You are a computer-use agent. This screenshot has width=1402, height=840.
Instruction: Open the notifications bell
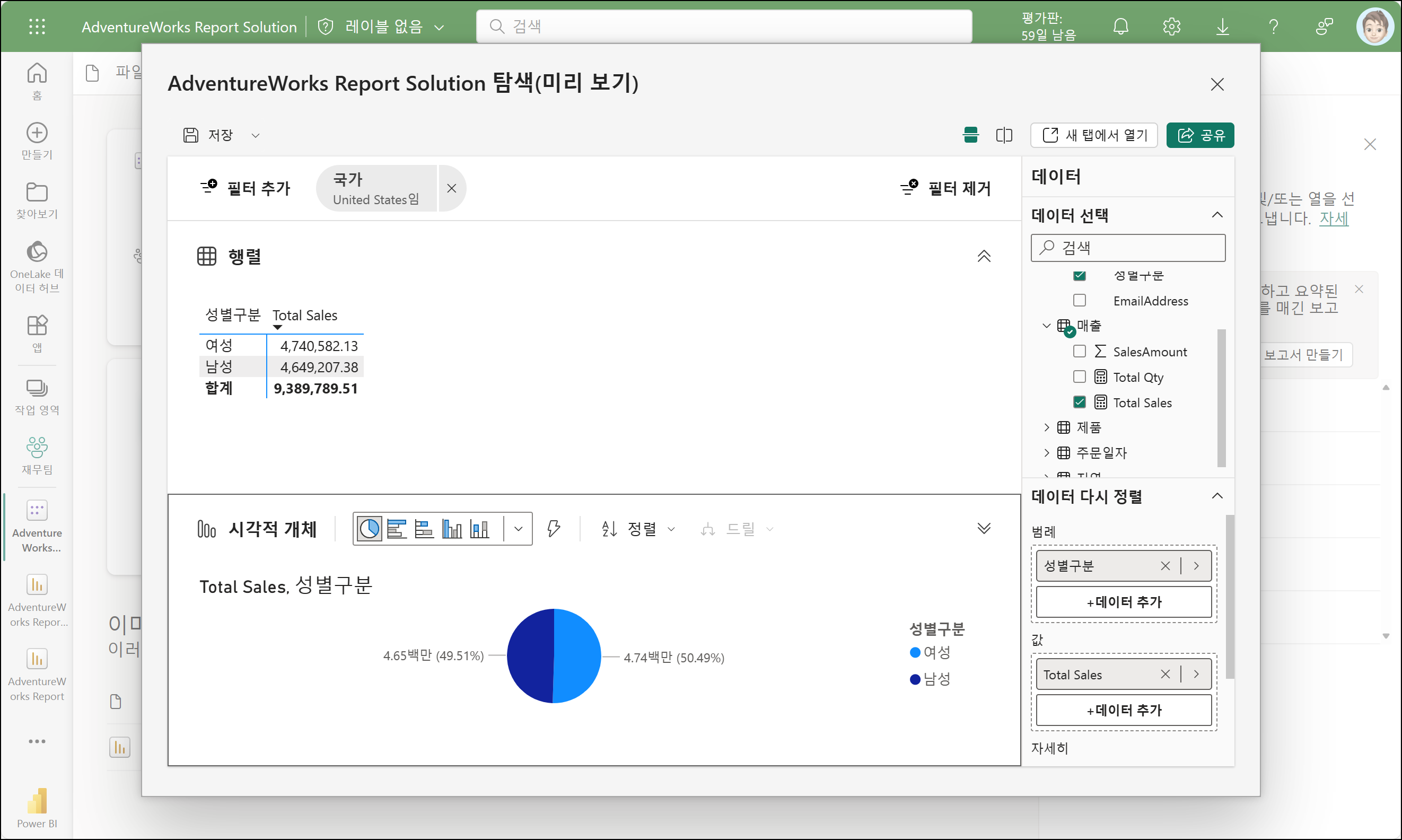(x=1120, y=27)
